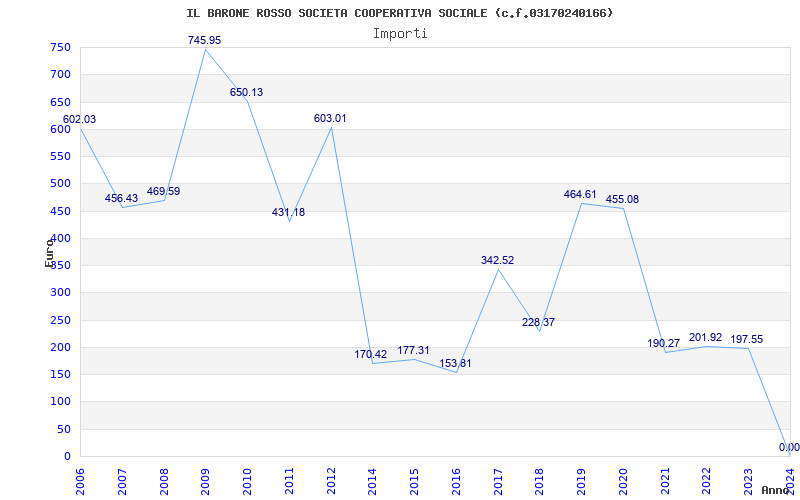Click the 2010 year axis label
This screenshot has height=500, width=800.
[247, 482]
